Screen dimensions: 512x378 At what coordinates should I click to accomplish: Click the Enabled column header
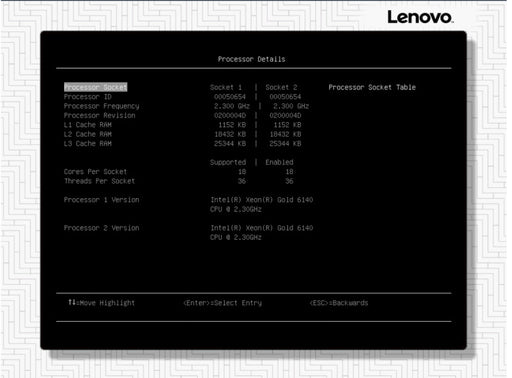click(x=279, y=162)
